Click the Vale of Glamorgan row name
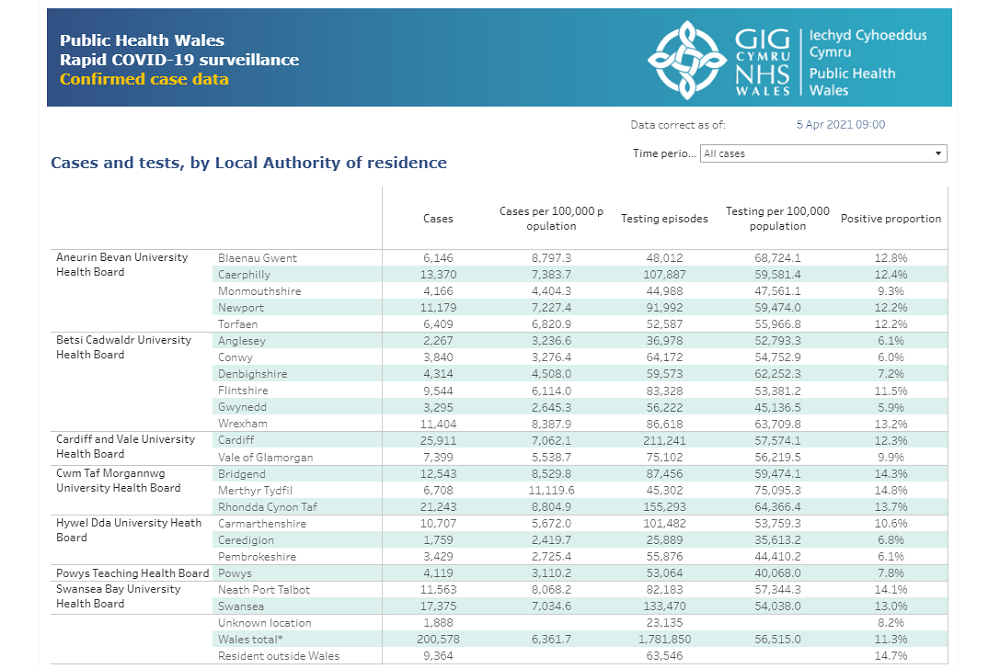This screenshot has width=1000, height=666. click(x=265, y=458)
